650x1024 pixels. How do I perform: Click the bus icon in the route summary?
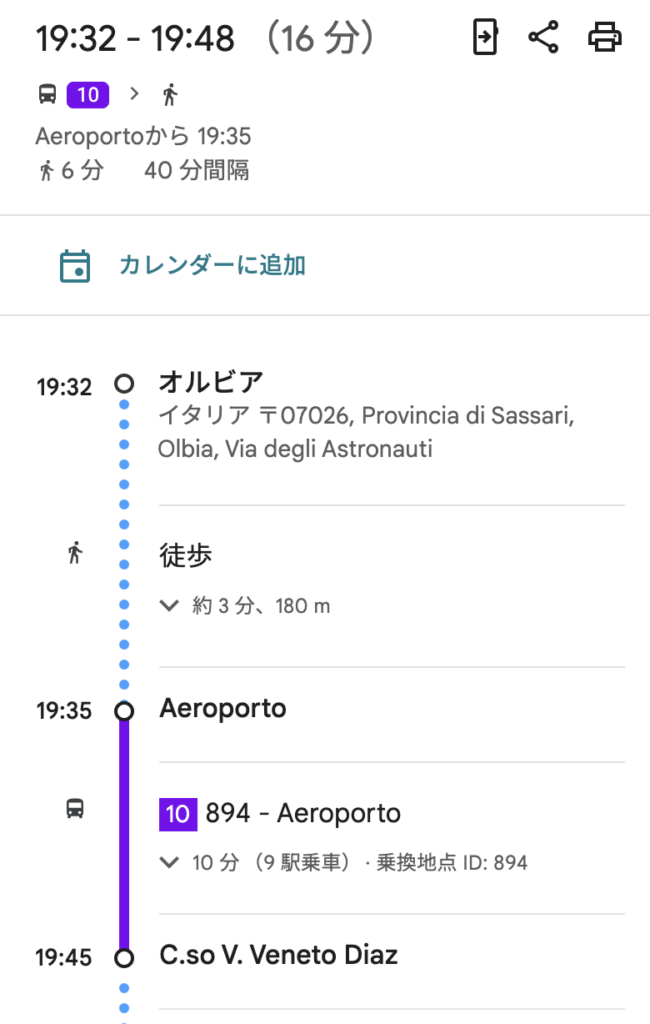(x=47, y=95)
